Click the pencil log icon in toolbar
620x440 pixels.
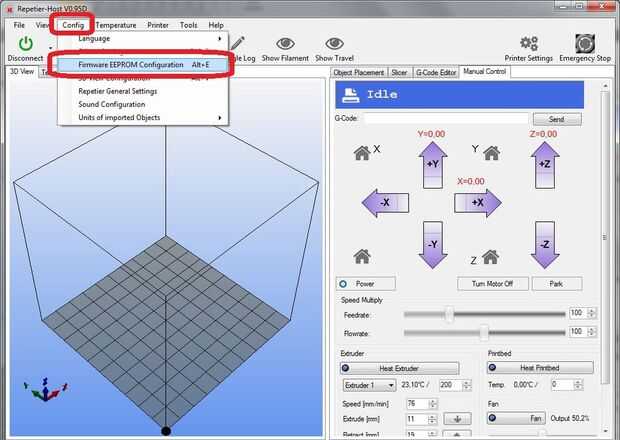click(x=238, y=43)
